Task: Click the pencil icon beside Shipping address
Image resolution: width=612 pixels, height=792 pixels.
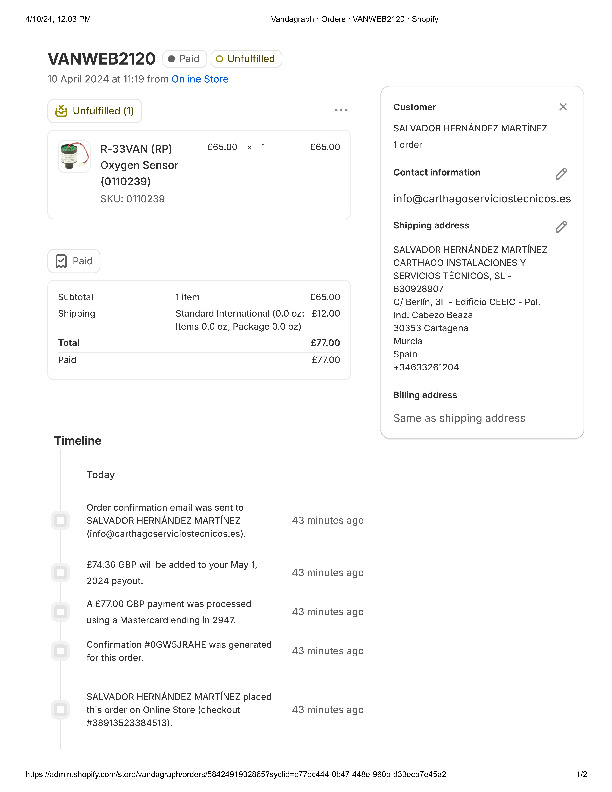Action: point(562,227)
